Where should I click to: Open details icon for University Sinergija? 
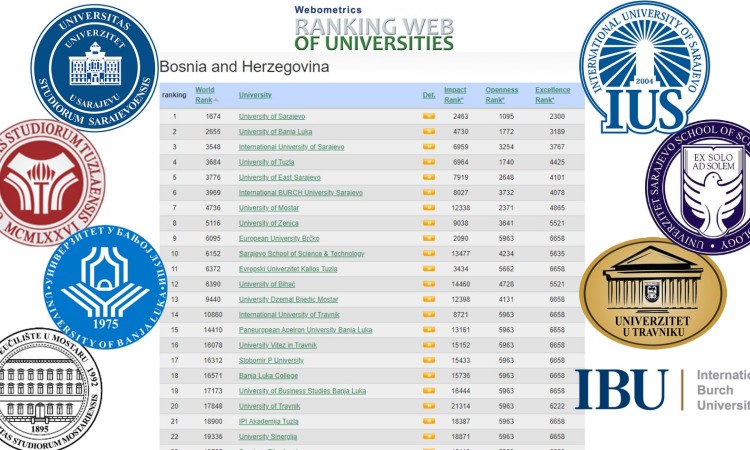[429, 437]
